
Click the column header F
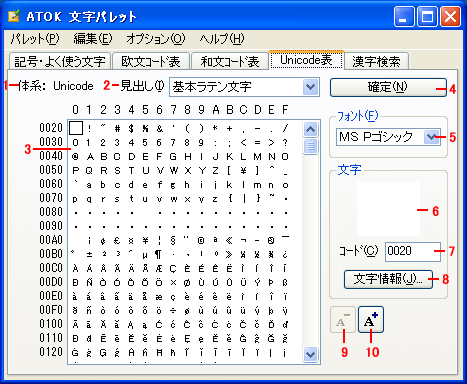pos(285,110)
